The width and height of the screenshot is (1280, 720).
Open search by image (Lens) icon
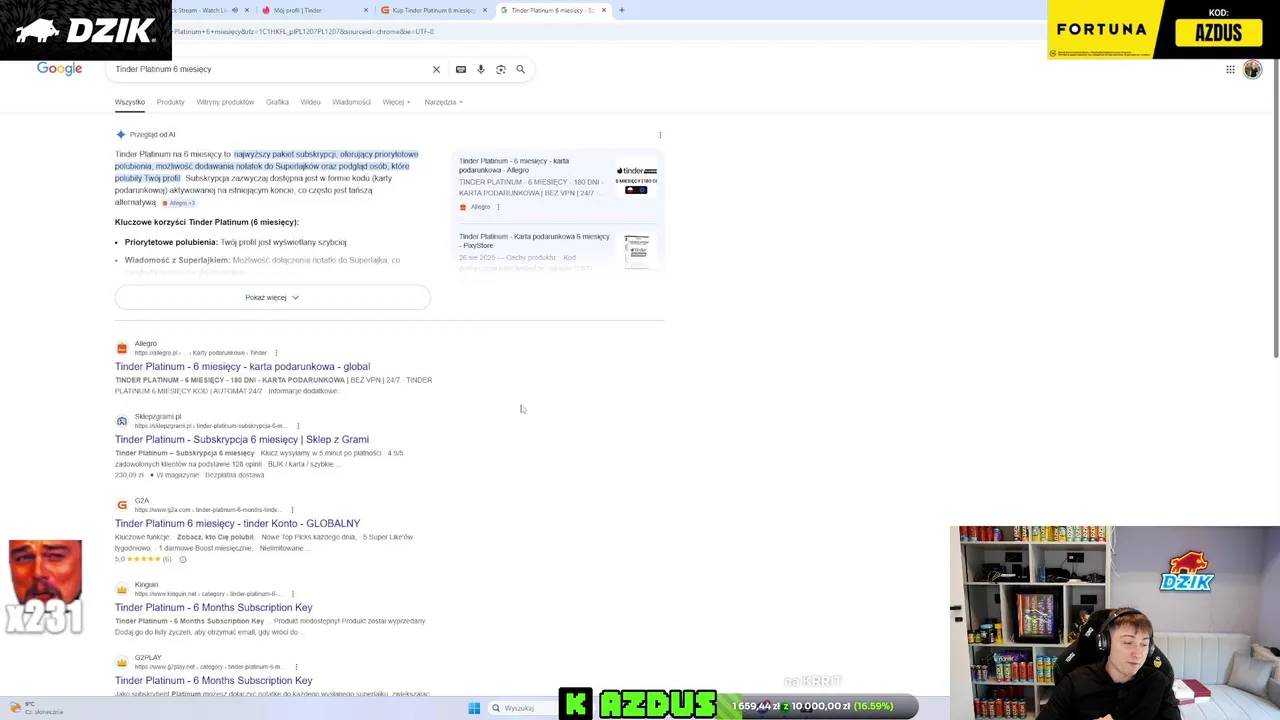click(501, 69)
